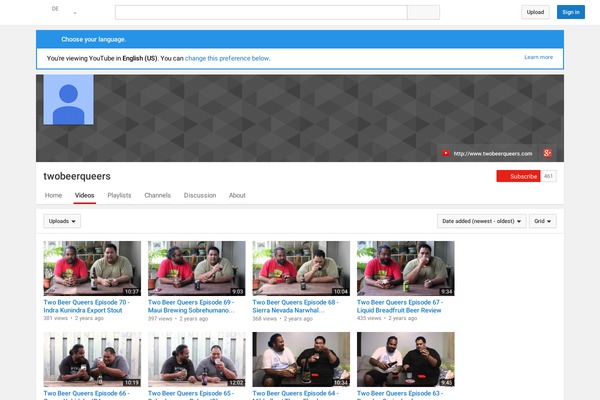This screenshot has height=400, width=600.
Task: Click the Sign in button
Action: pyautogui.click(x=569, y=12)
